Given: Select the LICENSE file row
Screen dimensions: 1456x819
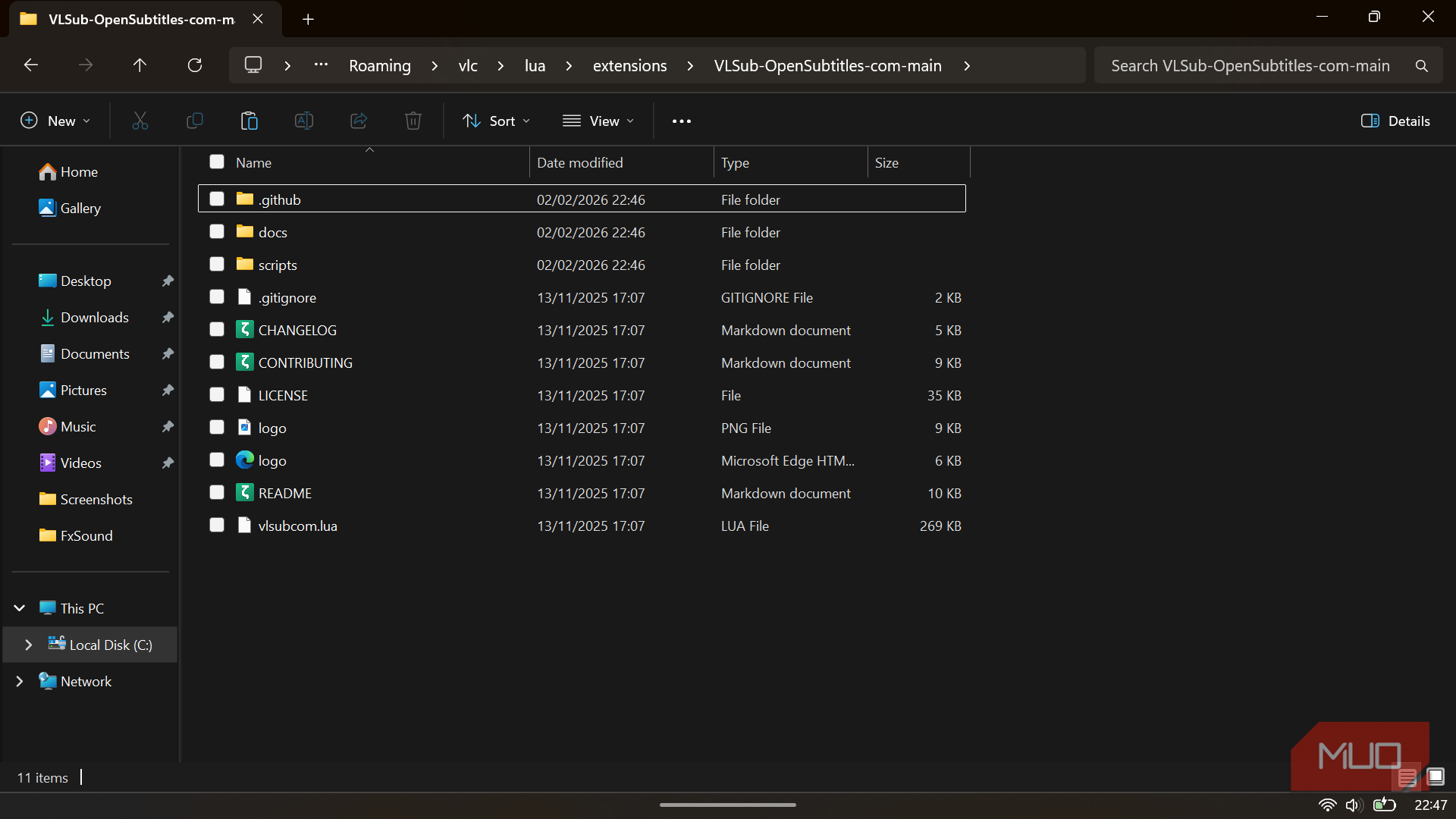Looking at the screenshot, I should click(x=582, y=395).
